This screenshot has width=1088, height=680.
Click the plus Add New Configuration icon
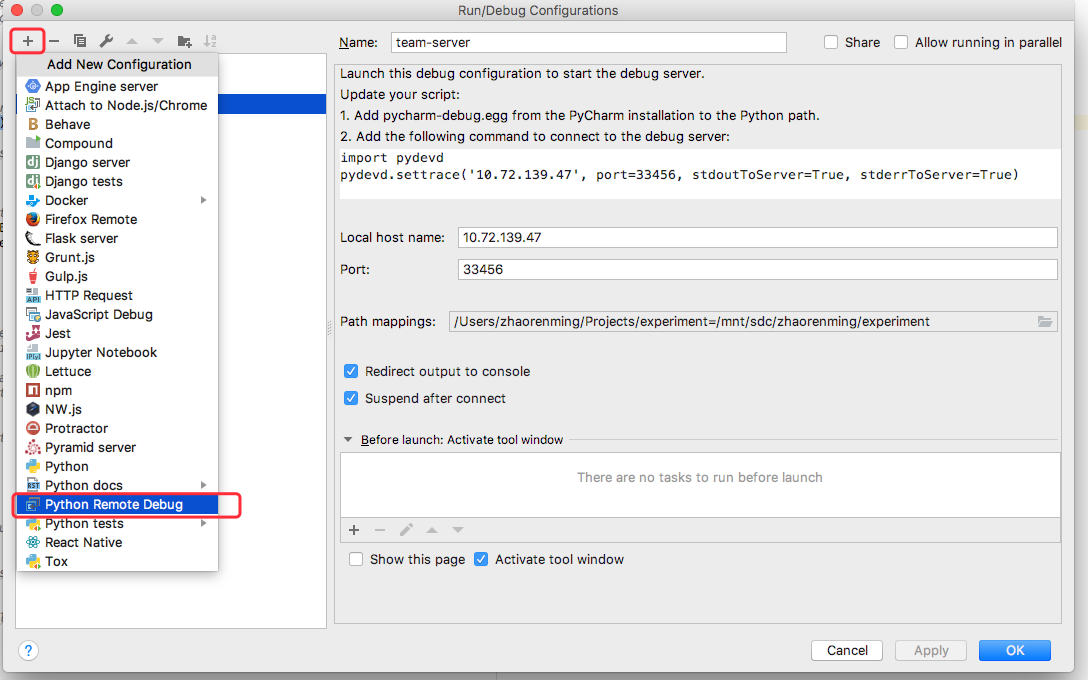pos(28,41)
